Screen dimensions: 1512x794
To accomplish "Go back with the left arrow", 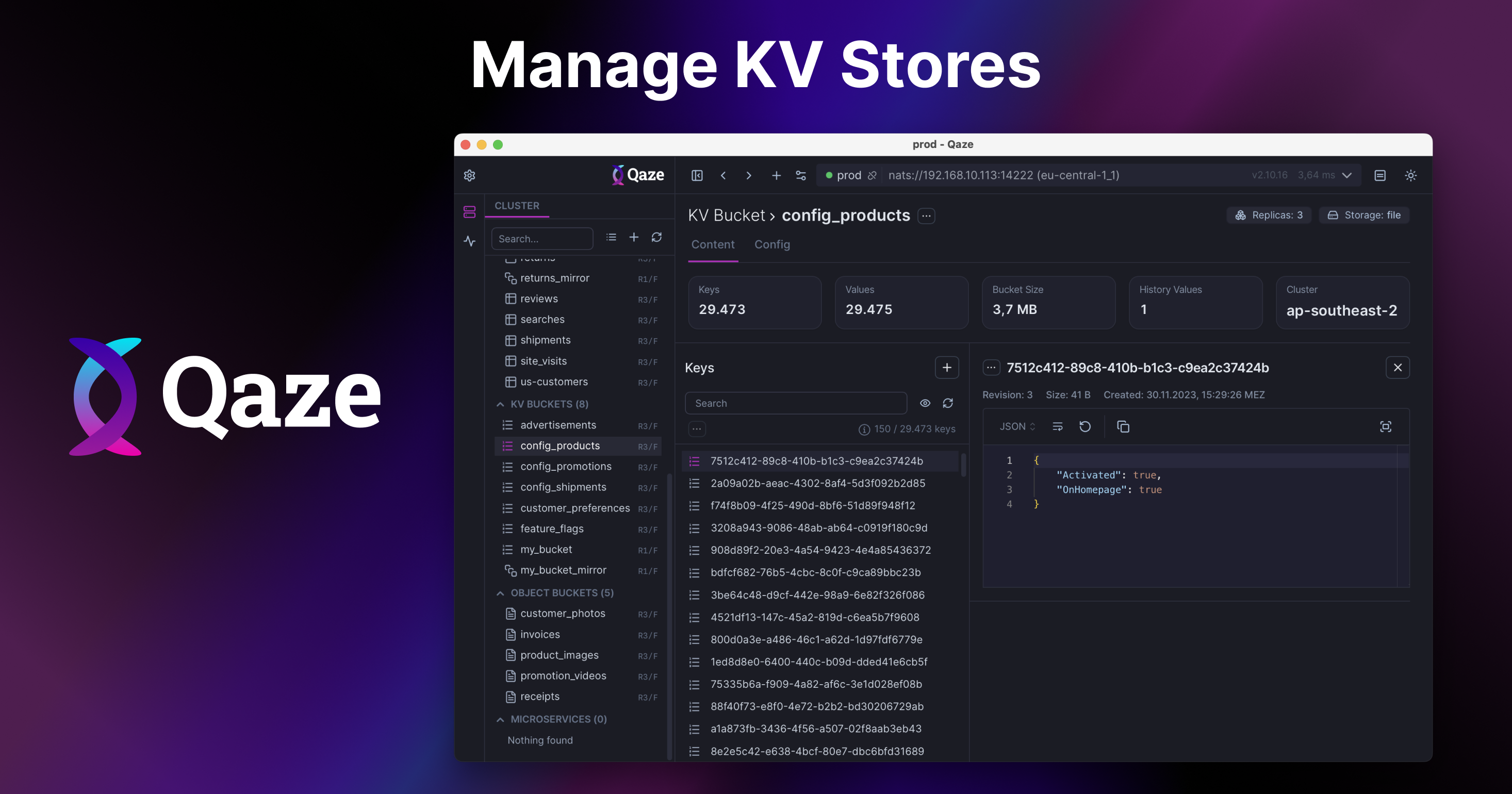I will click(x=723, y=175).
